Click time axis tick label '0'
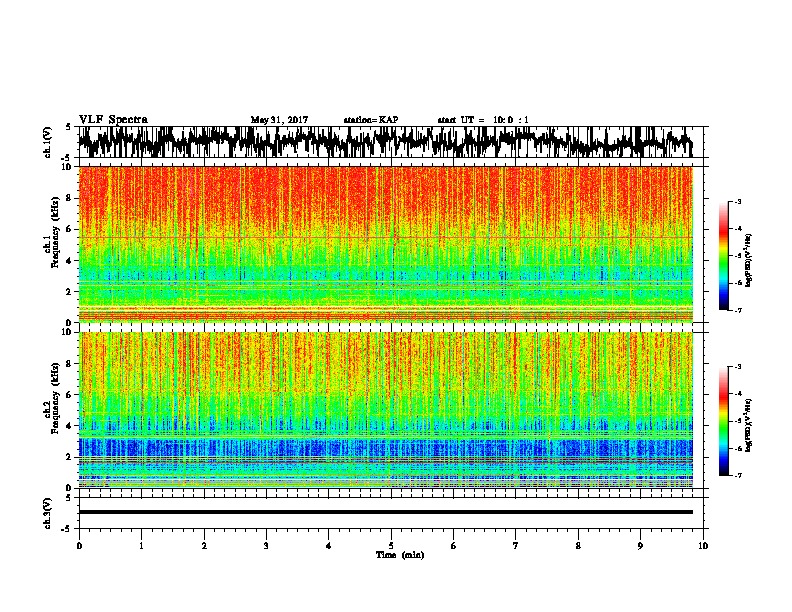Screen dimensions: 792x612 pyautogui.click(x=79, y=546)
